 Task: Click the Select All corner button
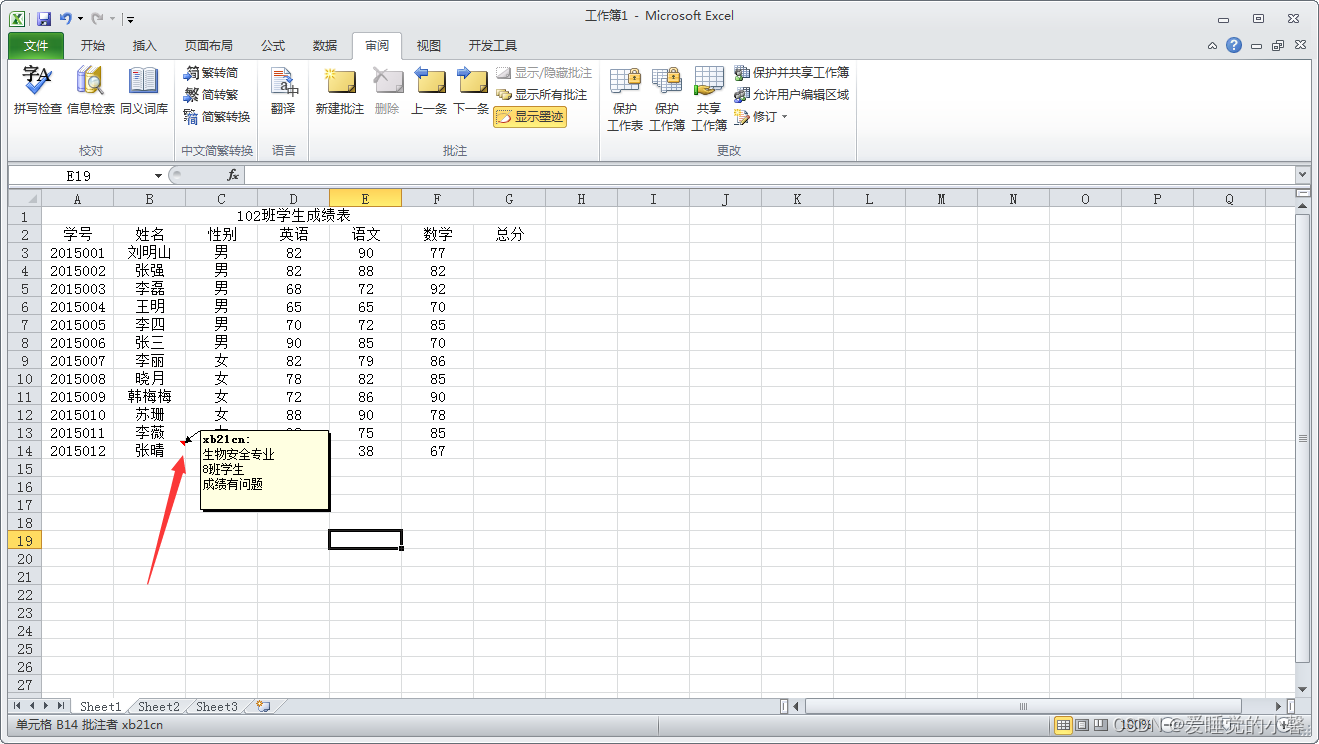(x=24, y=198)
